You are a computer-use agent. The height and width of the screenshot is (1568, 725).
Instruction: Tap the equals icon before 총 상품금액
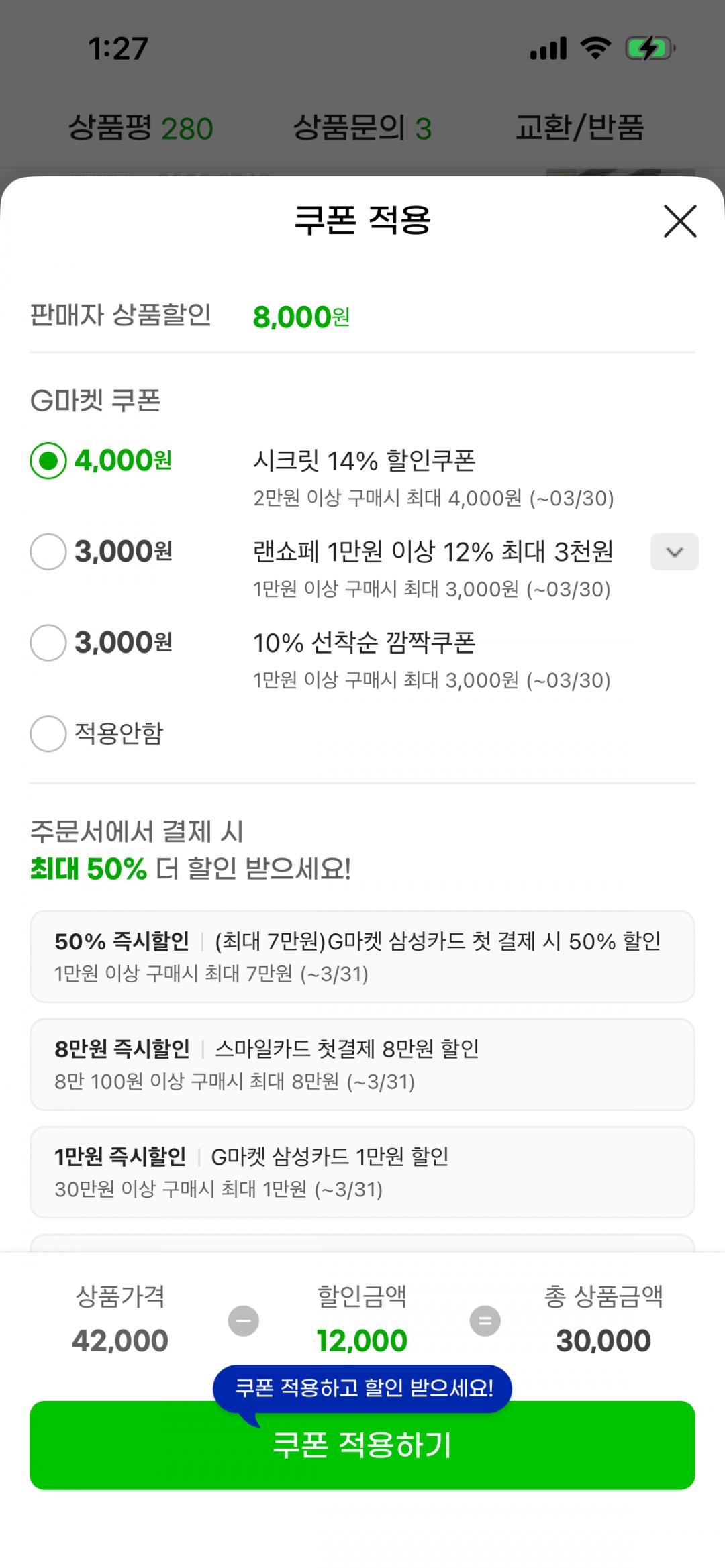(485, 1321)
